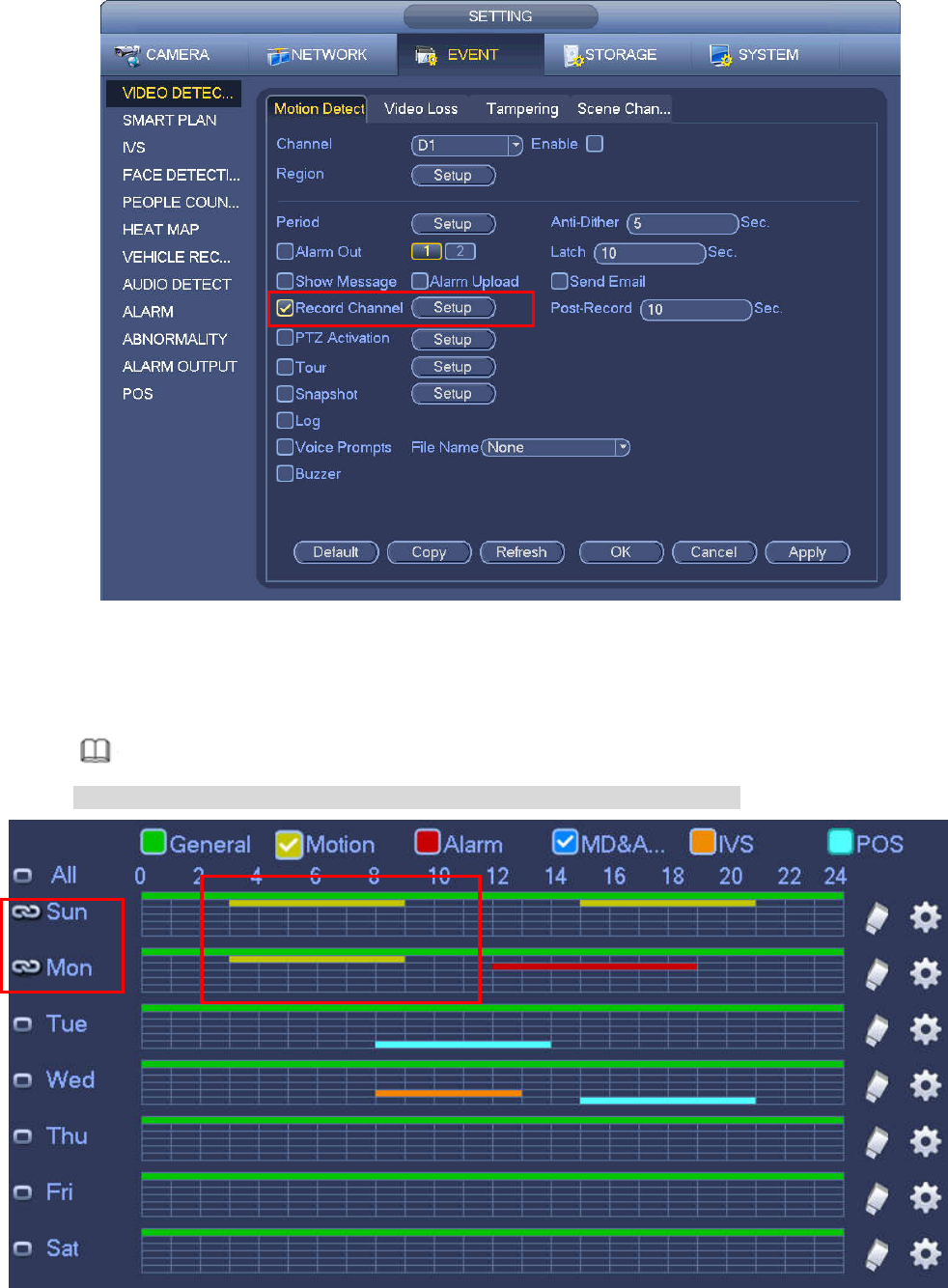Viewport: 948px width, 1288px height.
Task: Open the File Name None dropdown
Action: point(555,447)
